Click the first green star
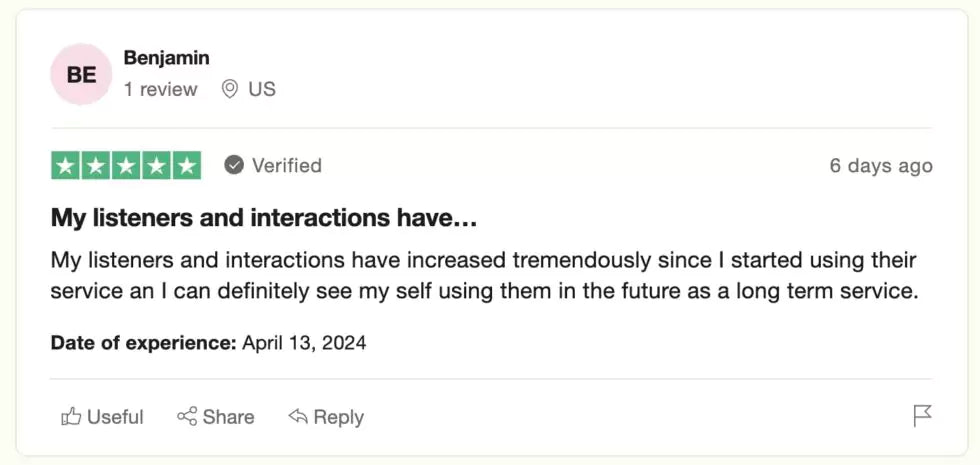The height and width of the screenshot is (465, 980). (66, 166)
